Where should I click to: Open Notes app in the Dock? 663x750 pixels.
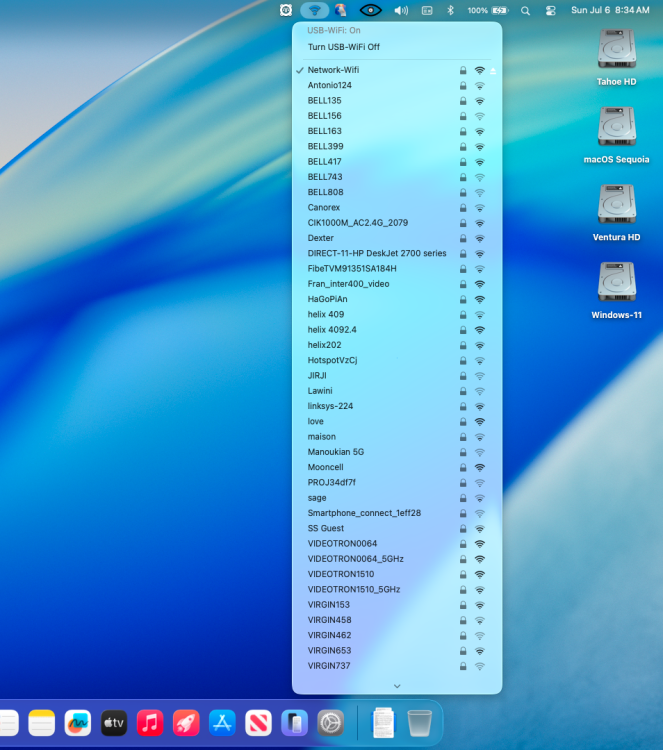(x=42, y=723)
